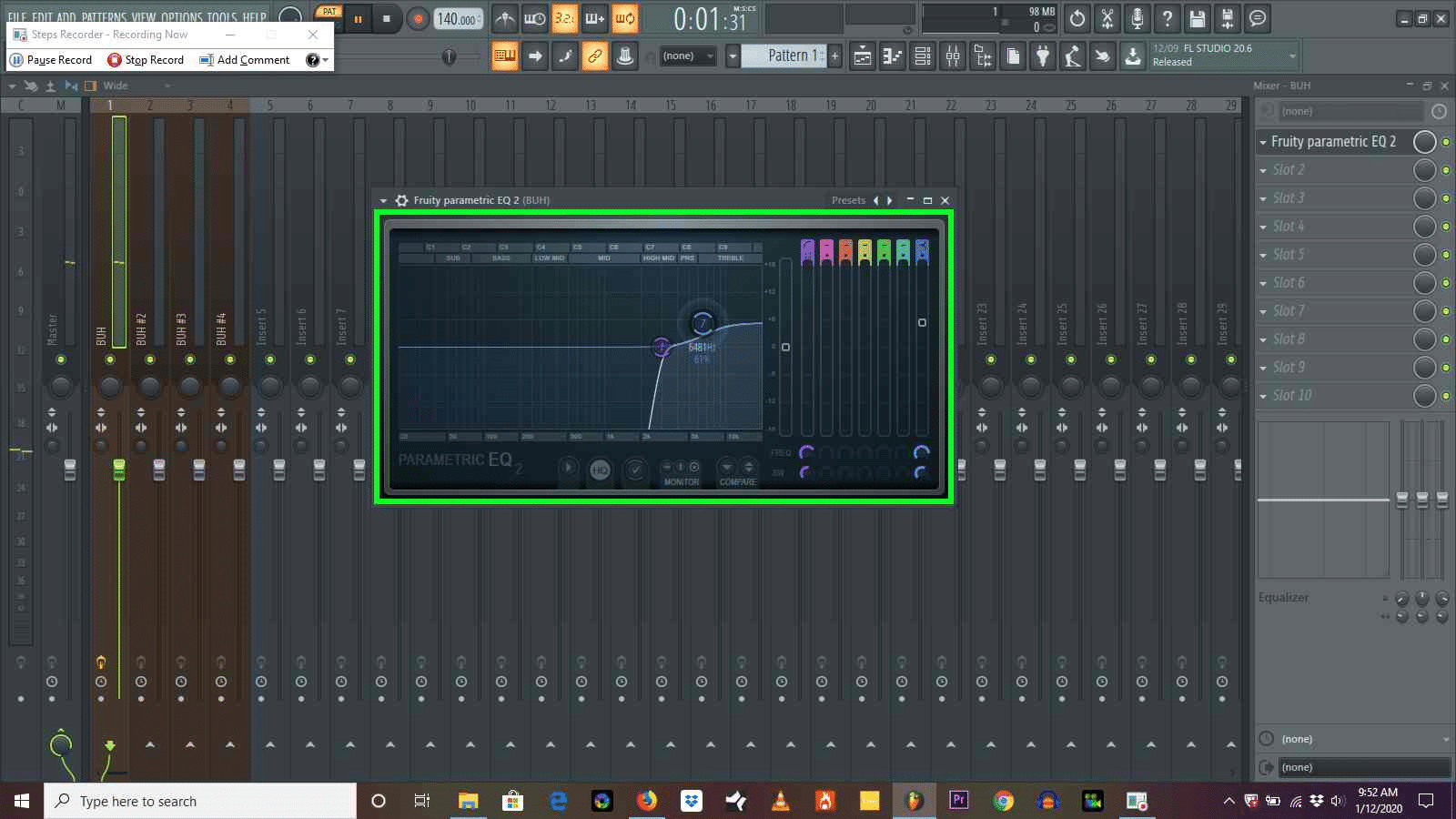Open FL Studio from the Windows taskbar
This screenshot has height=819, width=1456.
(914, 801)
